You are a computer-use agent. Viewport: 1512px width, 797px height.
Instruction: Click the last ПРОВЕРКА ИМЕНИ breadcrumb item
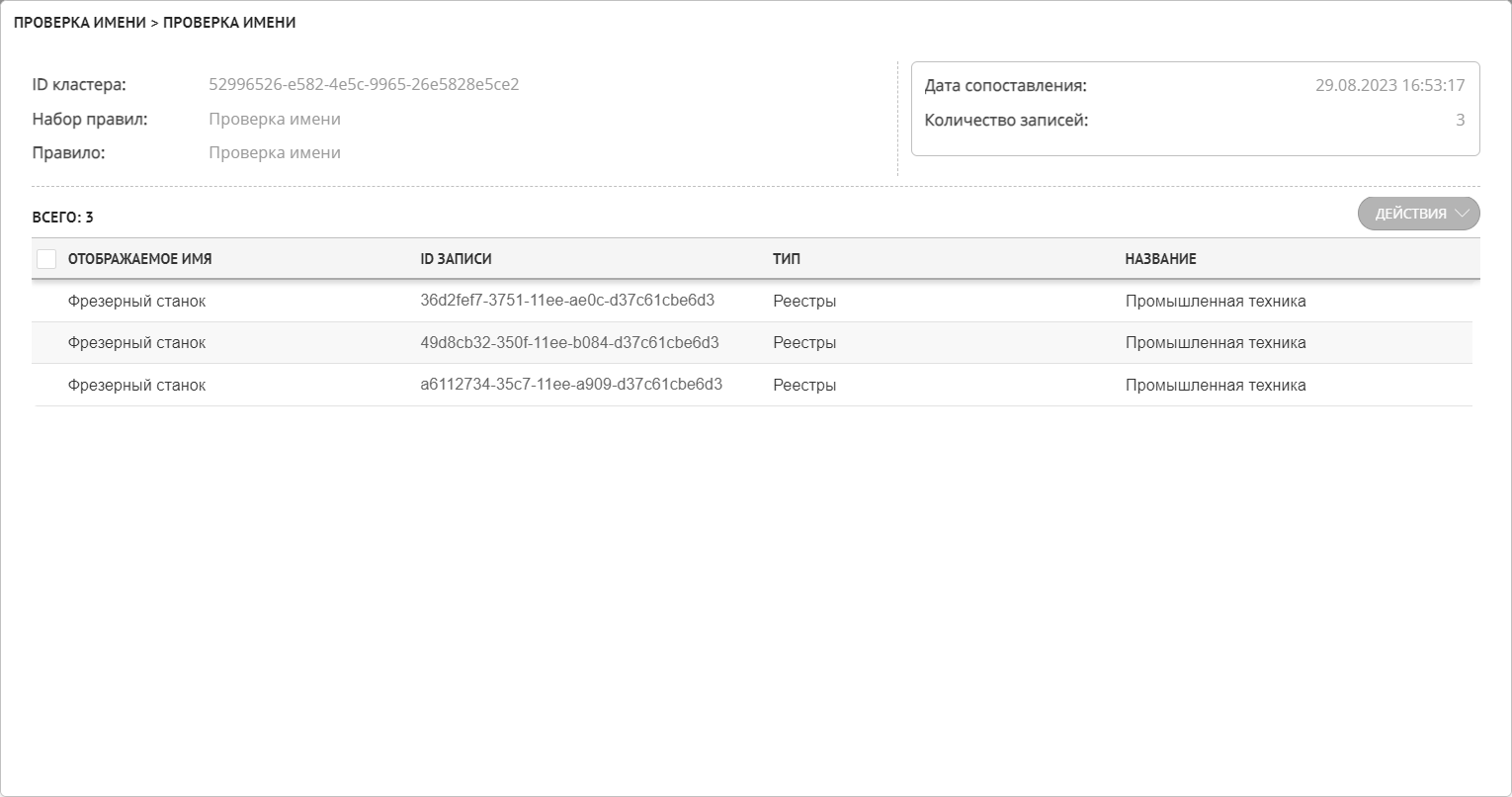[229, 23]
